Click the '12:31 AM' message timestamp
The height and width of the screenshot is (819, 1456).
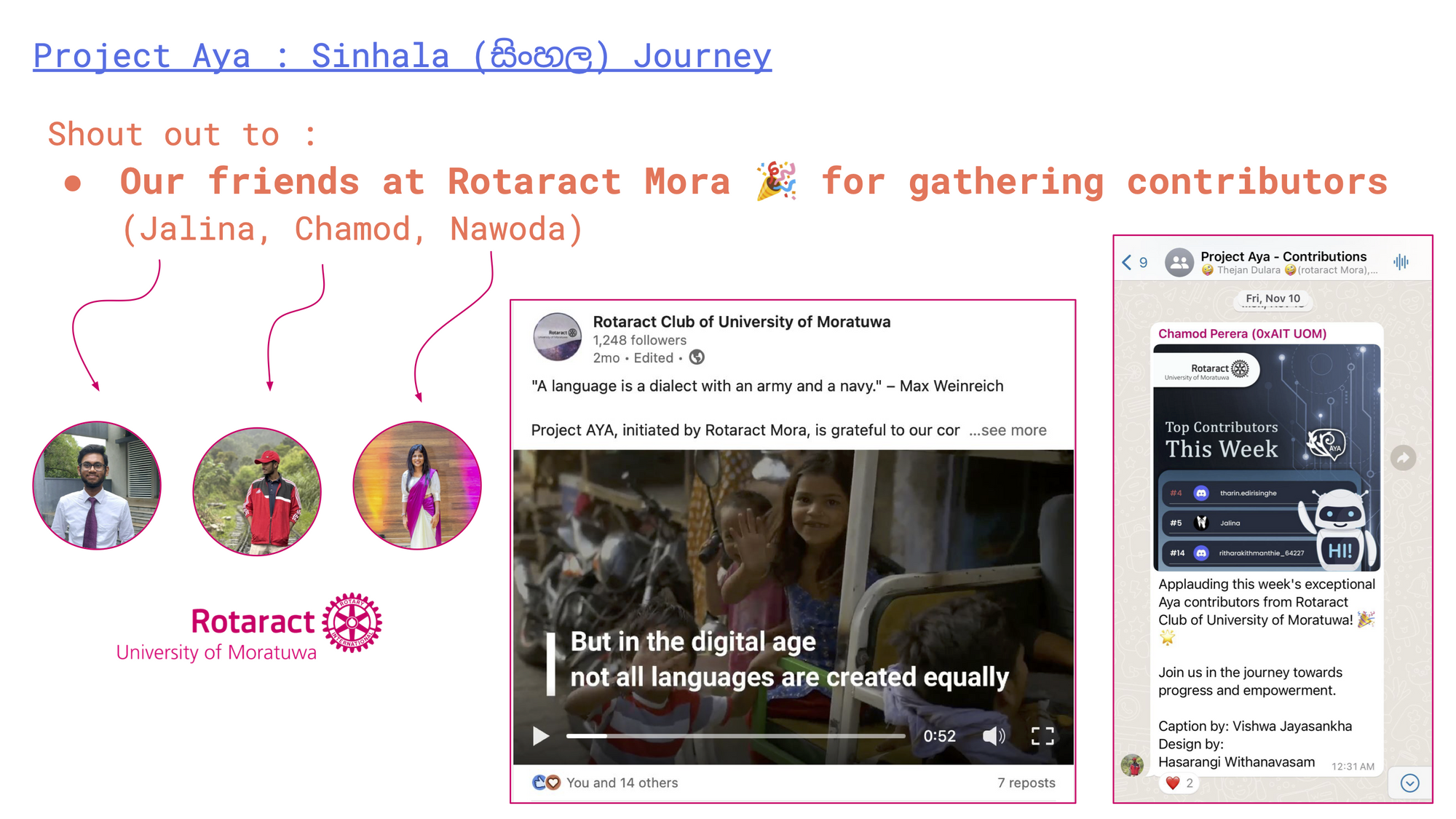[x=1353, y=767]
